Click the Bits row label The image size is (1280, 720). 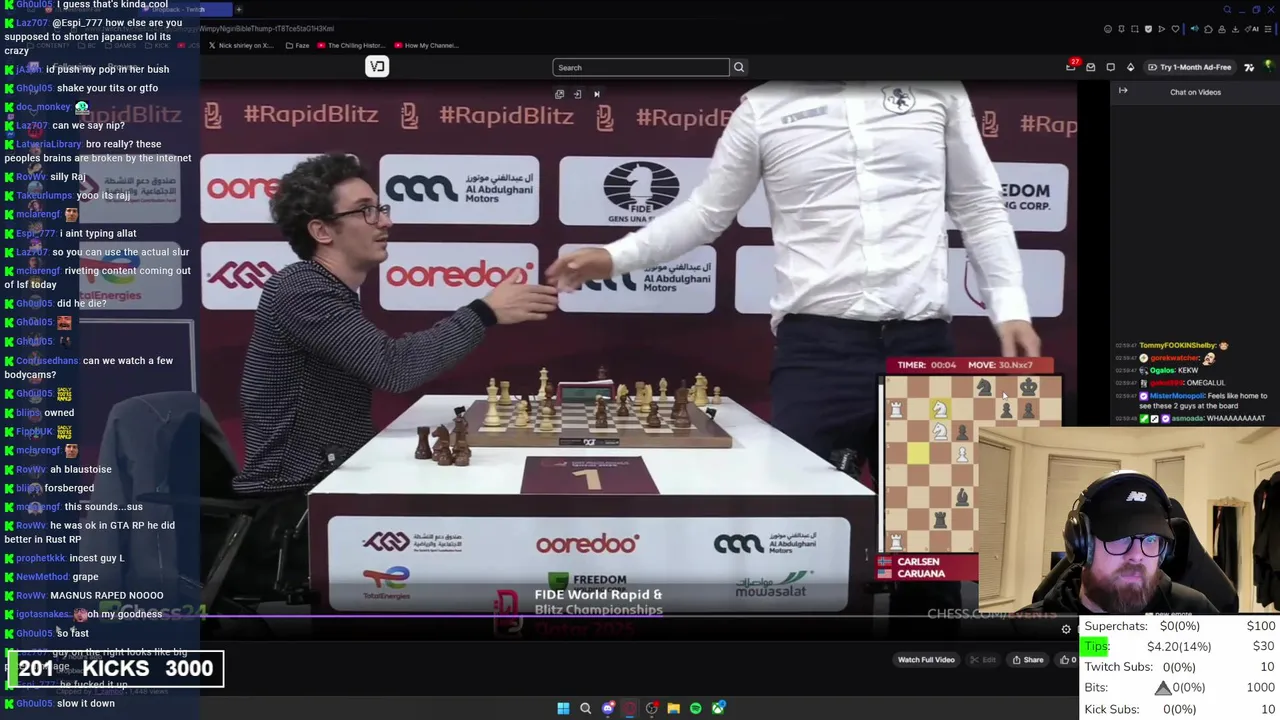coord(1096,688)
